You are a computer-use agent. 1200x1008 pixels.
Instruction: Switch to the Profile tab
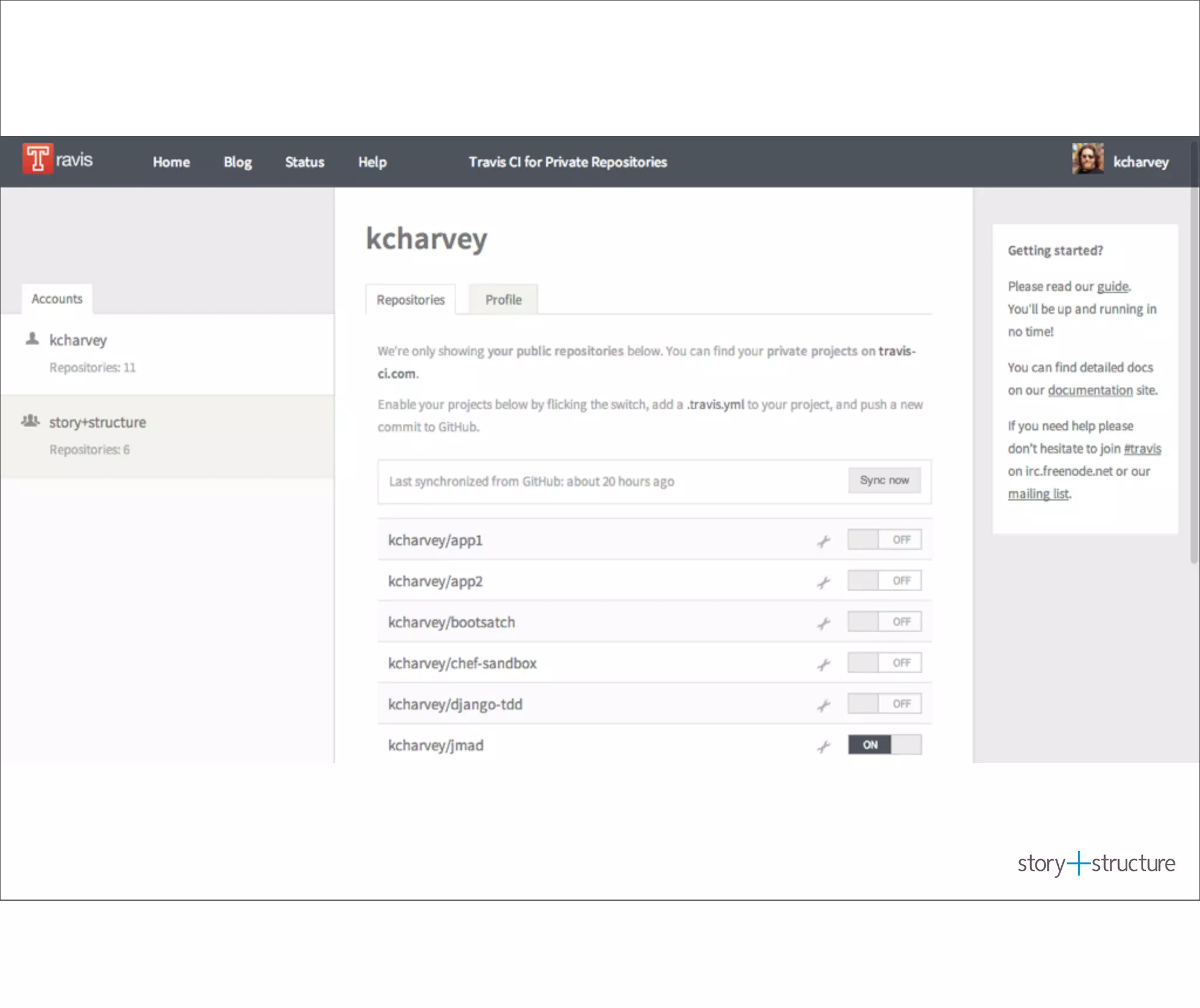pos(503,299)
